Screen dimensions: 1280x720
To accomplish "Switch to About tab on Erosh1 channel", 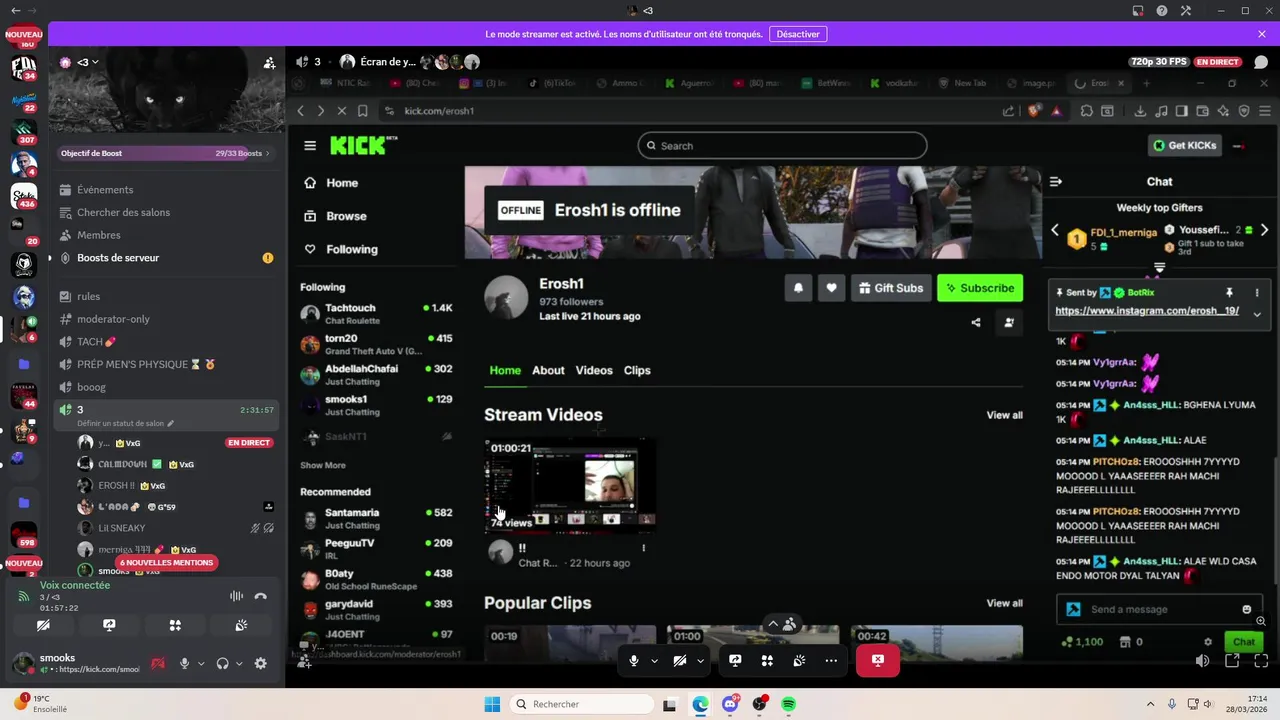I will click(548, 370).
